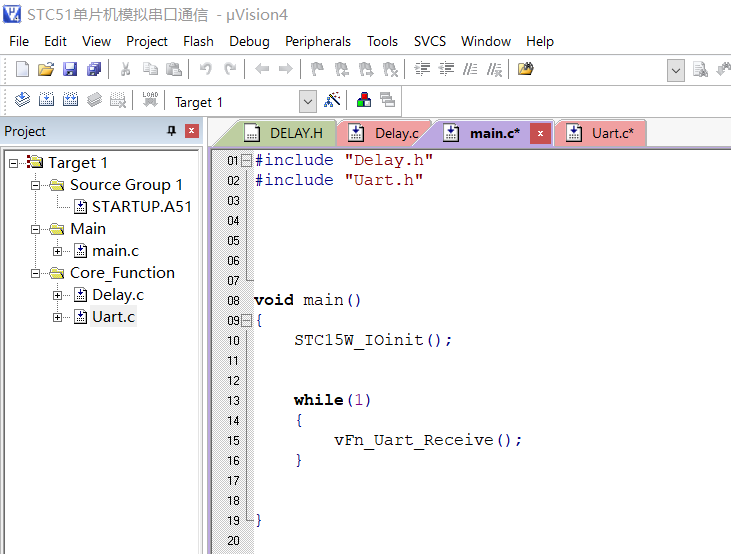Open the Flash menu
The height and width of the screenshot is (554, 731).
pos(198,42)
